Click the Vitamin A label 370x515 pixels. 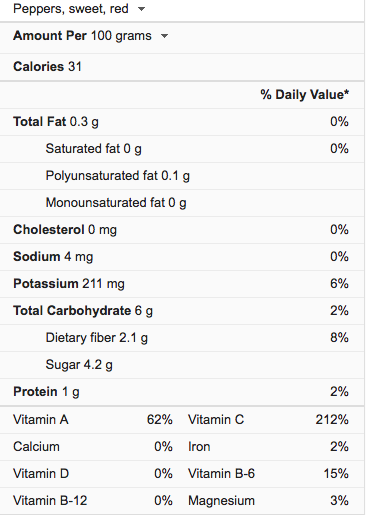pyautogui.click(x=41, y=420)
